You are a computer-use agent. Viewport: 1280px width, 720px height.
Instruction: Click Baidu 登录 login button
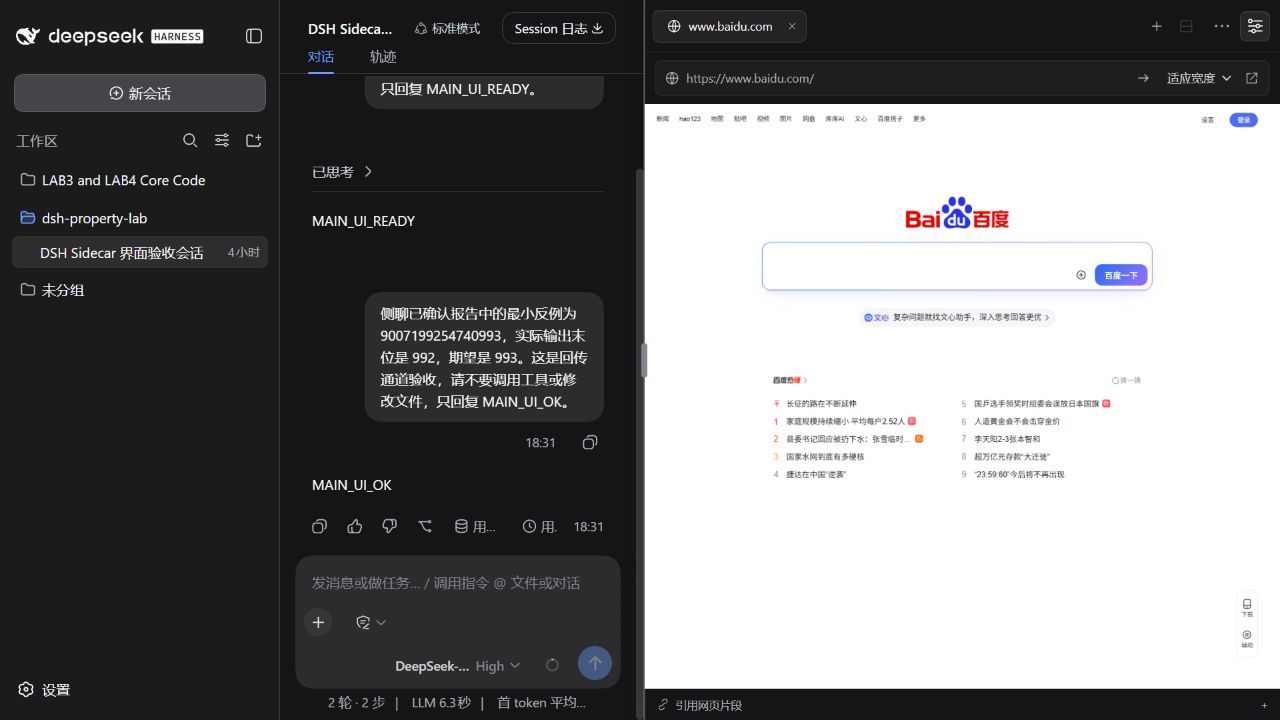(x=1243, y=120)
